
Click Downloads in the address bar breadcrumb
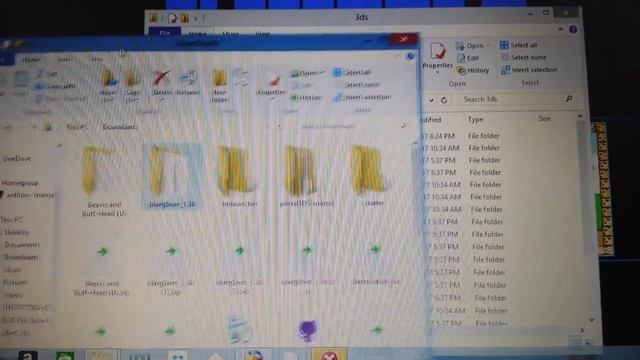(x=120, y=127)
